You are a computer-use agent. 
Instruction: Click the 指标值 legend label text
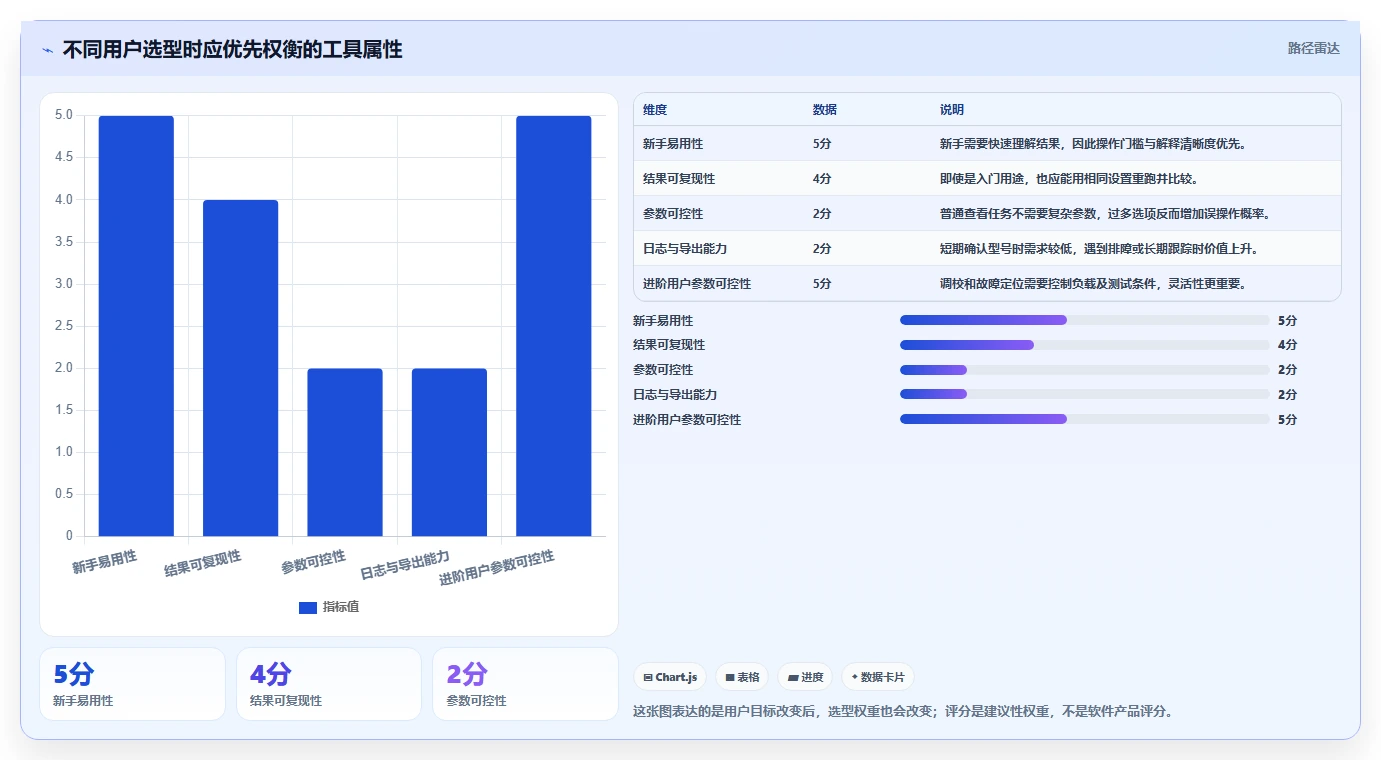click(x=341, y=607)
